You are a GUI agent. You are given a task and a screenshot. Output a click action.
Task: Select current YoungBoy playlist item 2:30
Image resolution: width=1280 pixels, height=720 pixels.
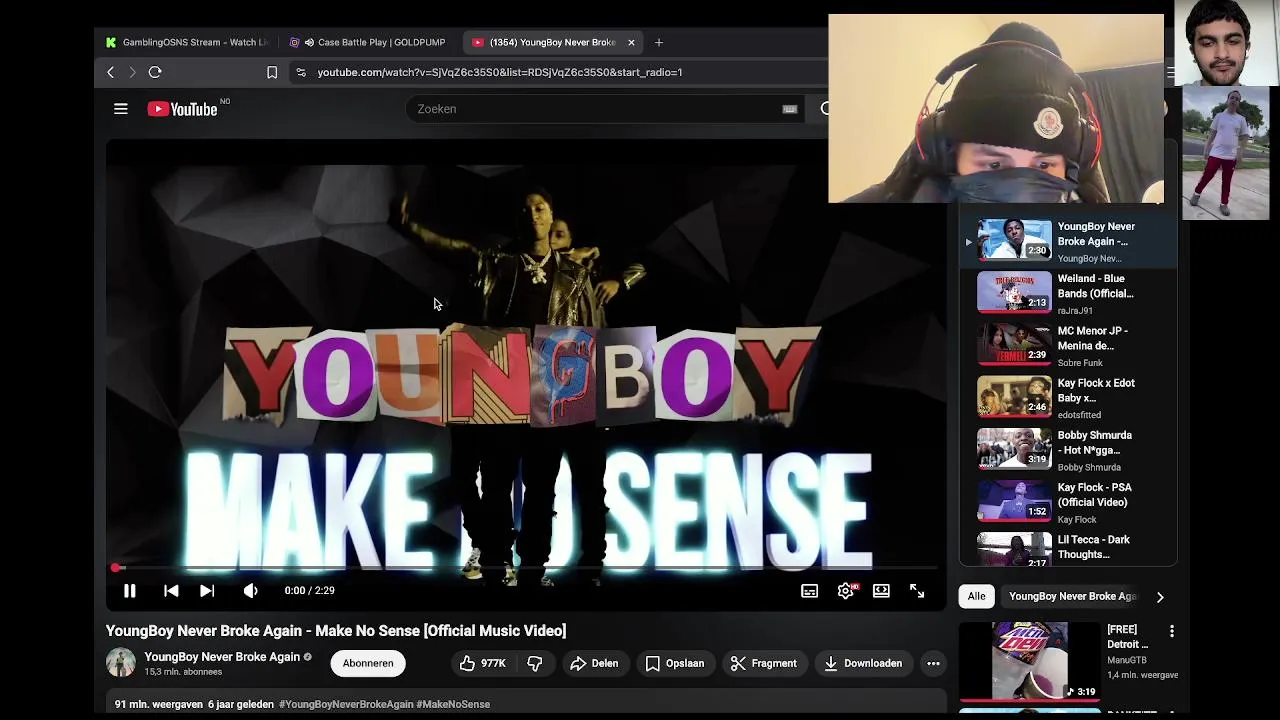point(1066,241)
